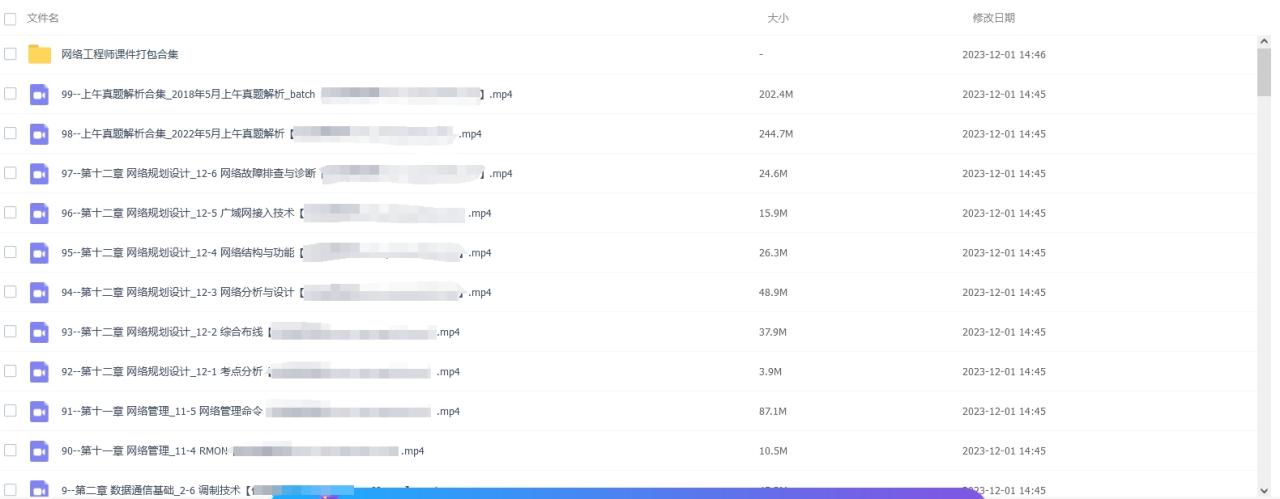Sort by 文件名 column header
The width and height of the screenshot is (1280, 499).
pyautogui.click(x=43, y=18)
